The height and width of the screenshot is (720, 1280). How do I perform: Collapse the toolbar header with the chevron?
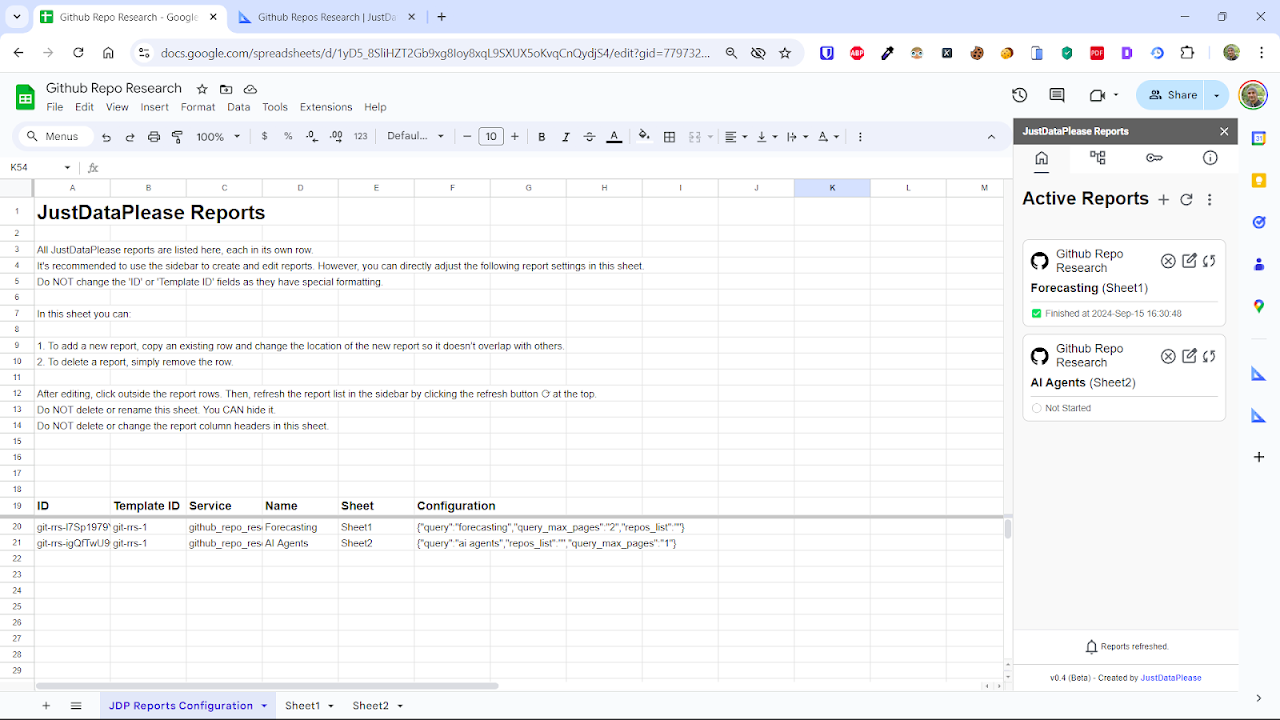pyautogui.click(x=992, y=137)
